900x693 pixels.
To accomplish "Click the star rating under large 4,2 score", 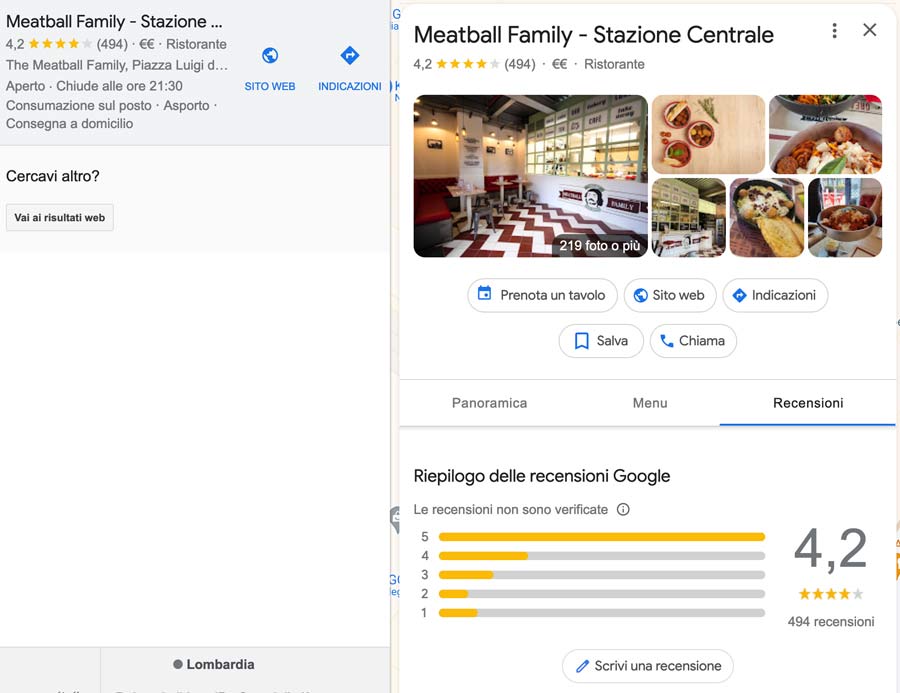I will coord(831,594).
